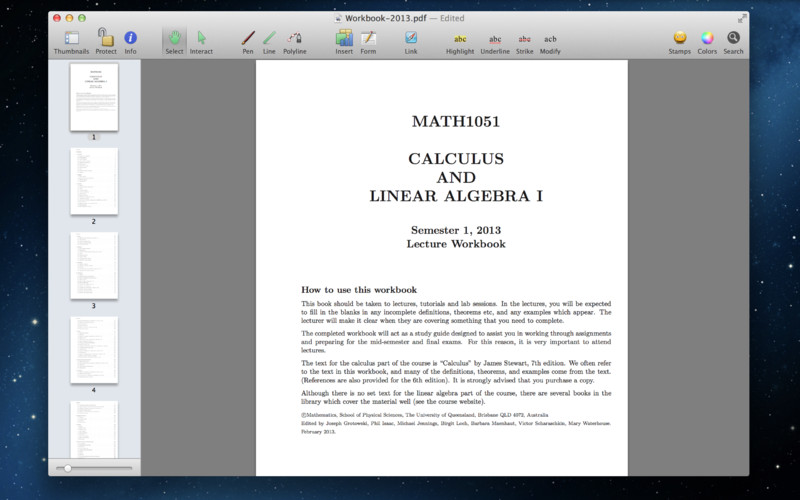Enable the Strike text tool
This screenshot has width=800, height=500.
(x=524, y=44)
